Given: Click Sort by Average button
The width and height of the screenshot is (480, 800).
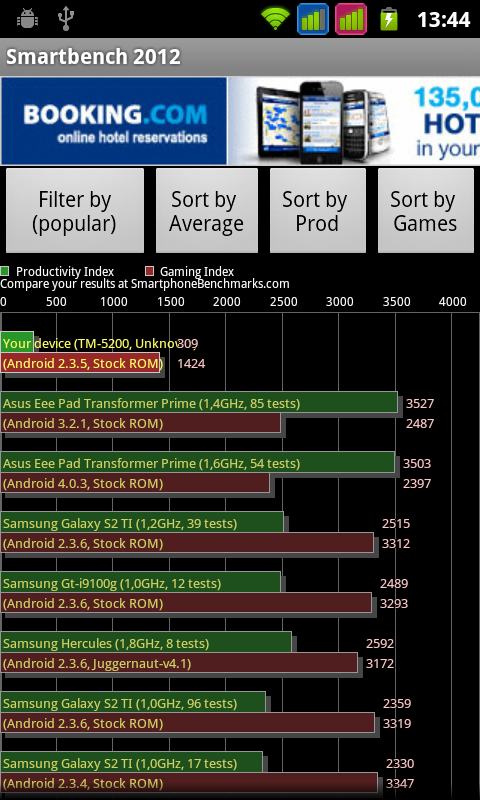Looking at the screenshot, I should [207, 211].
